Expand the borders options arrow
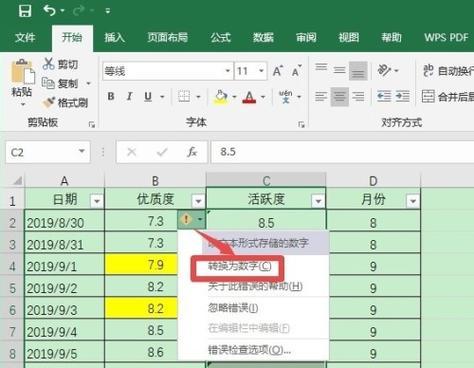Viewport: 474px width, 368px height. (198, 97)
